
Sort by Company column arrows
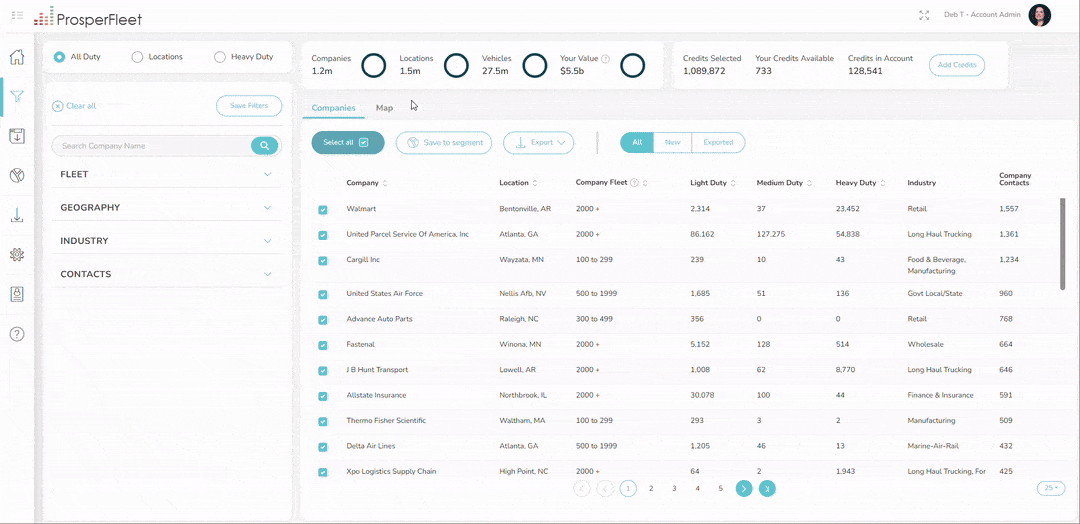385,183
